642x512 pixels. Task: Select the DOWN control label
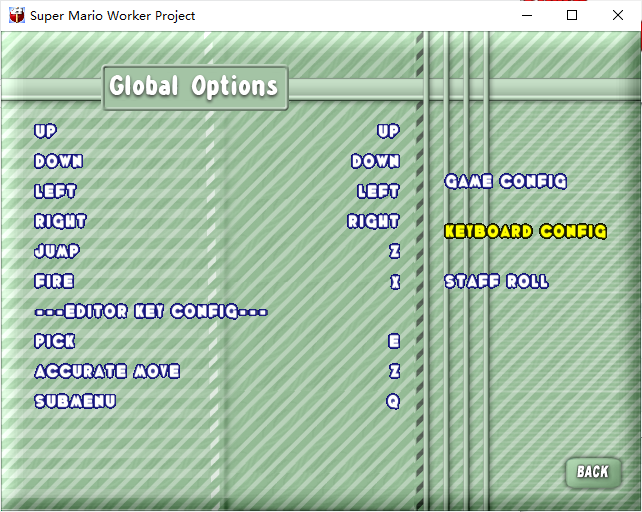pyautogui.click(x=59, y=161)
